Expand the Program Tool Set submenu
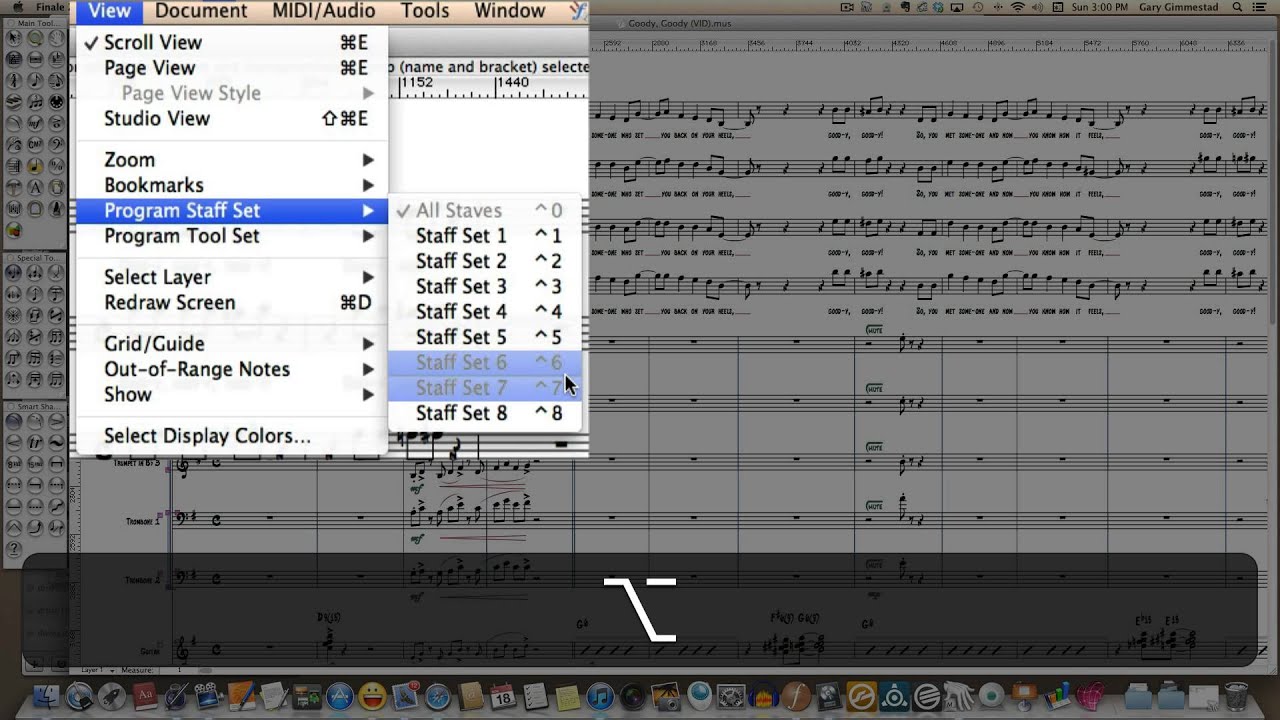The image size is (1280, 720). pos(231,236)
